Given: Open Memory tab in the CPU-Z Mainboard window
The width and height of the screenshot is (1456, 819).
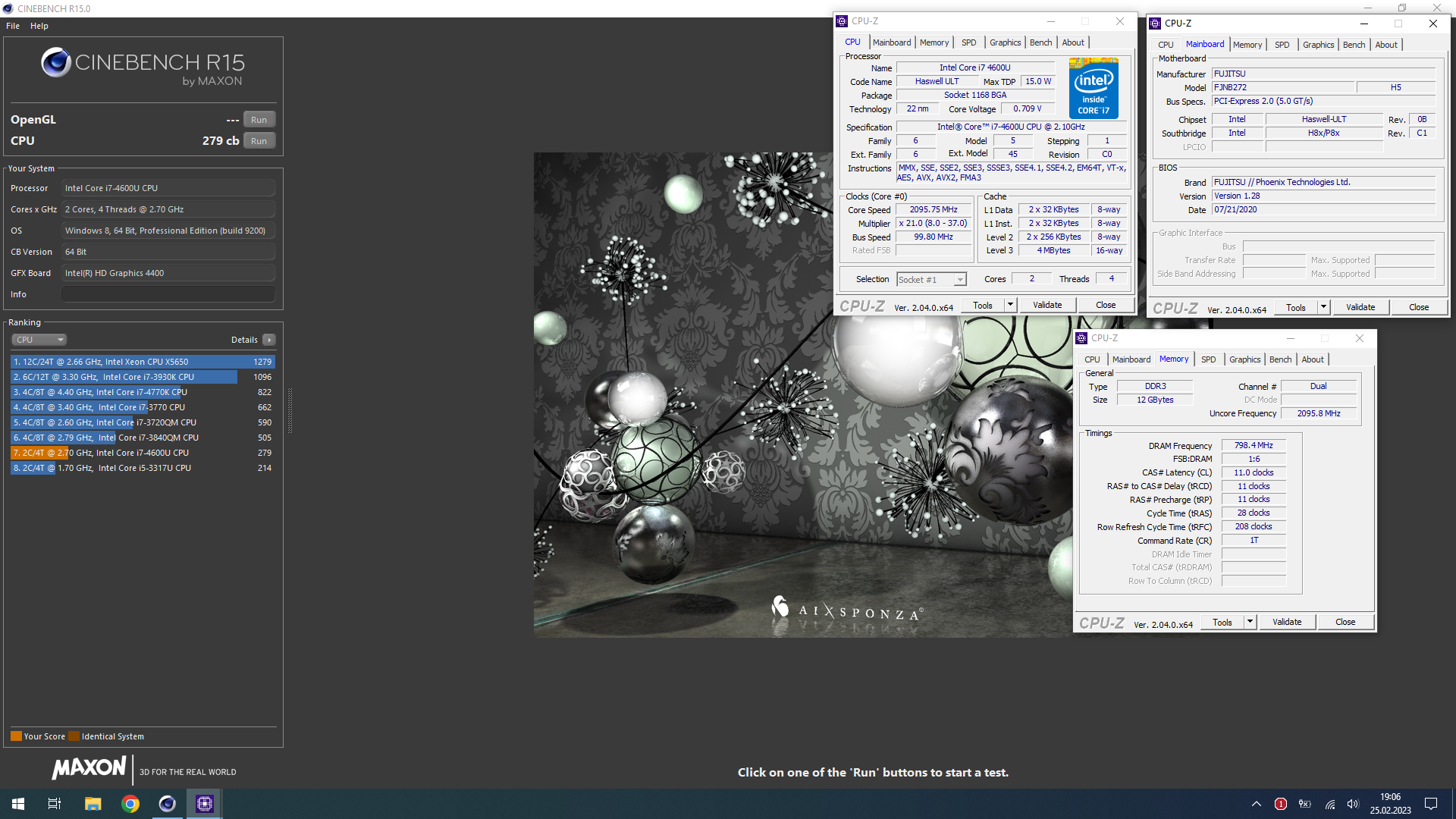Looking at the screenshot, I should coord(1247,45).
